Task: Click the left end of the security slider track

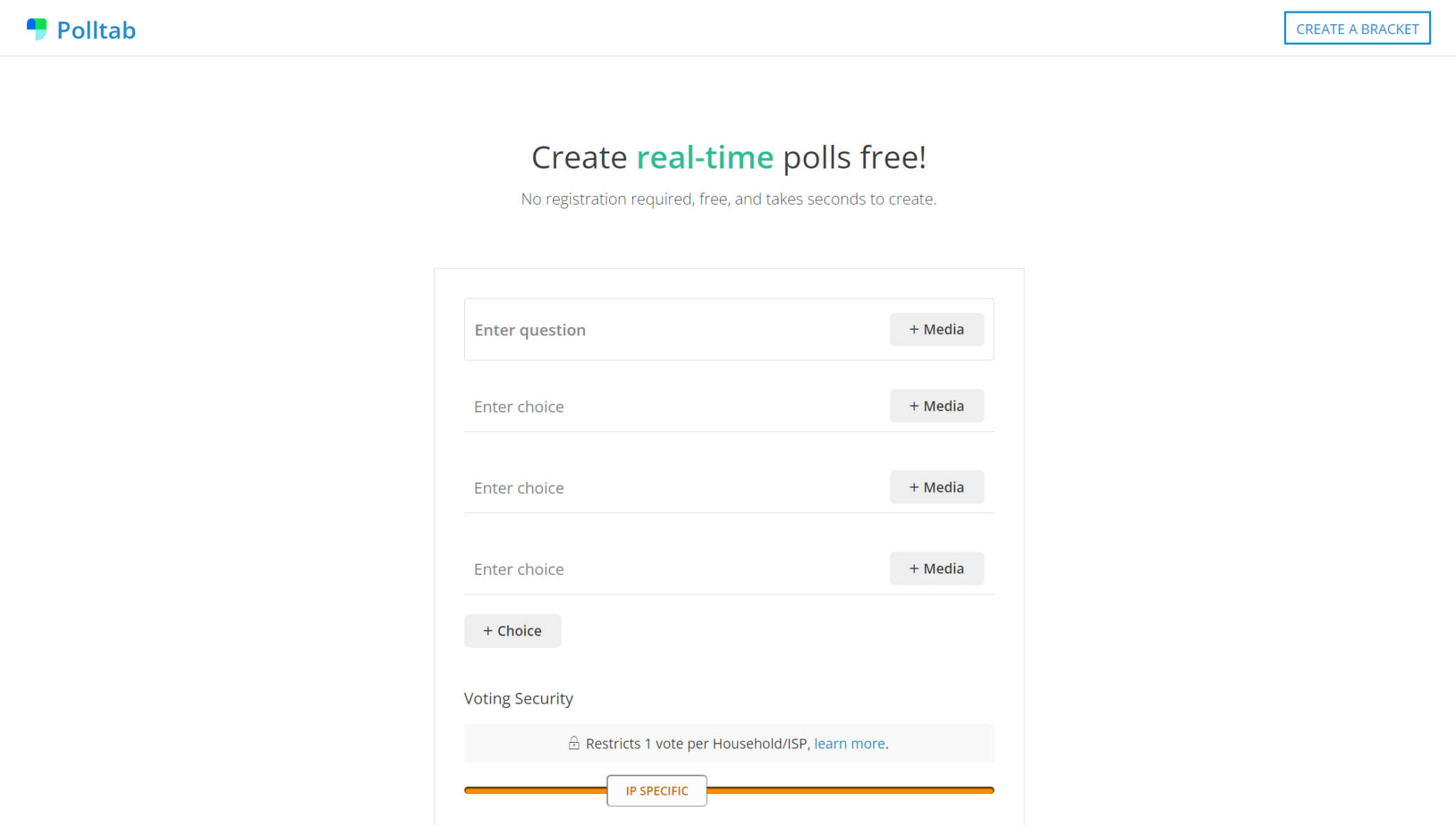Action: pyautogui.click(x=469, y=789)
